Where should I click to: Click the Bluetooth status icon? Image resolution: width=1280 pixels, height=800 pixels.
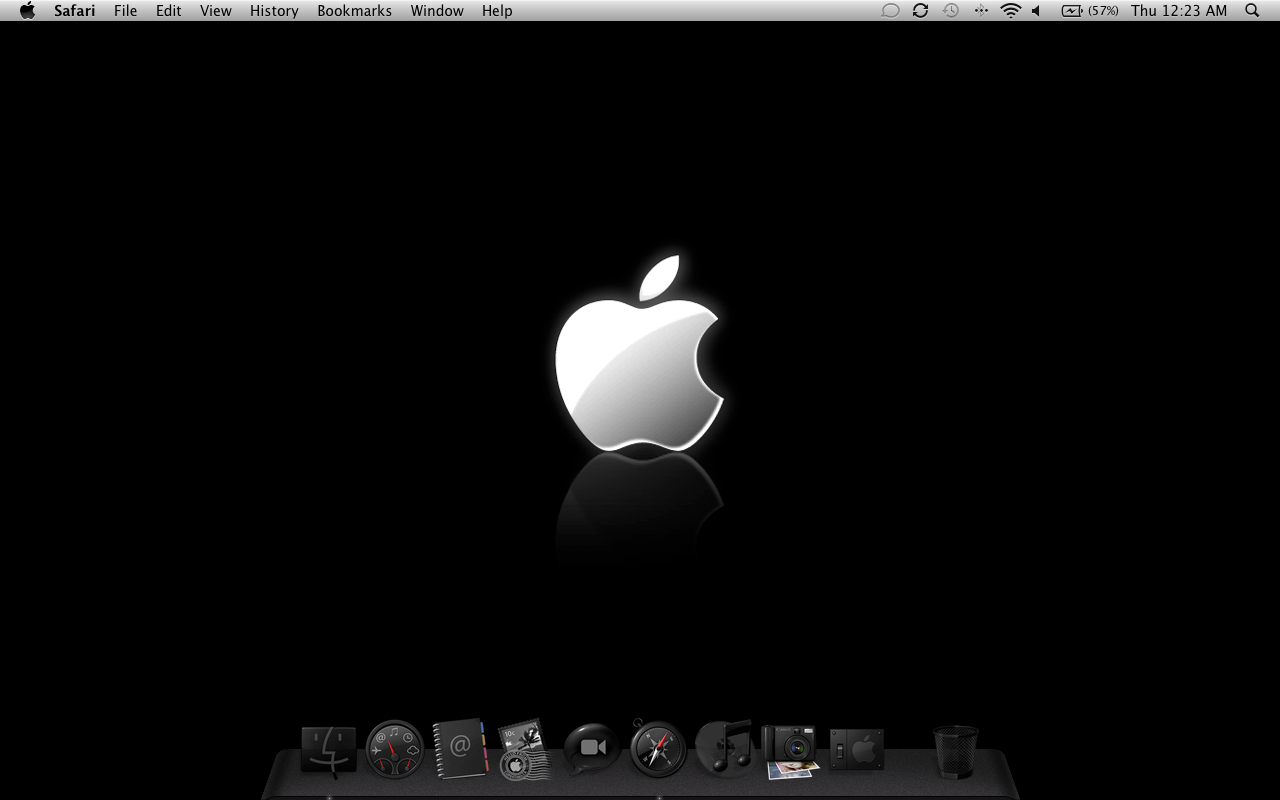click(x=981, y=11)
